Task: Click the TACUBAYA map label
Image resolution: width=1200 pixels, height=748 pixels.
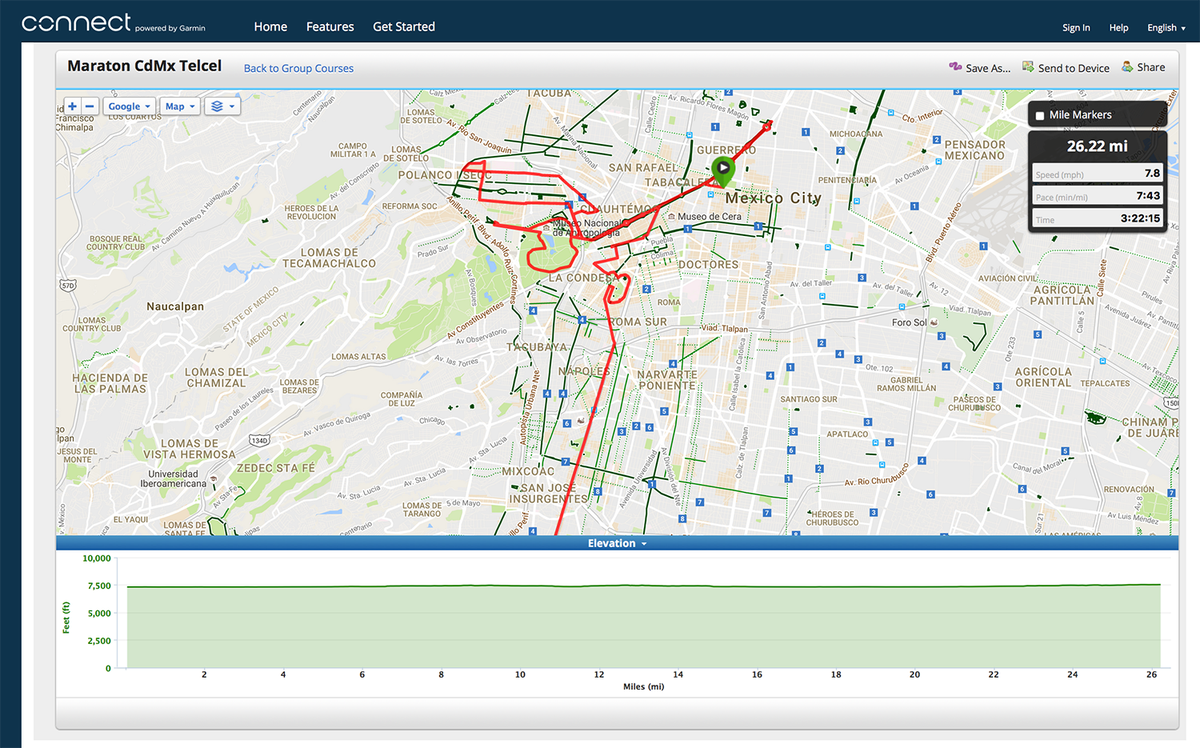Action: [536, 347]
